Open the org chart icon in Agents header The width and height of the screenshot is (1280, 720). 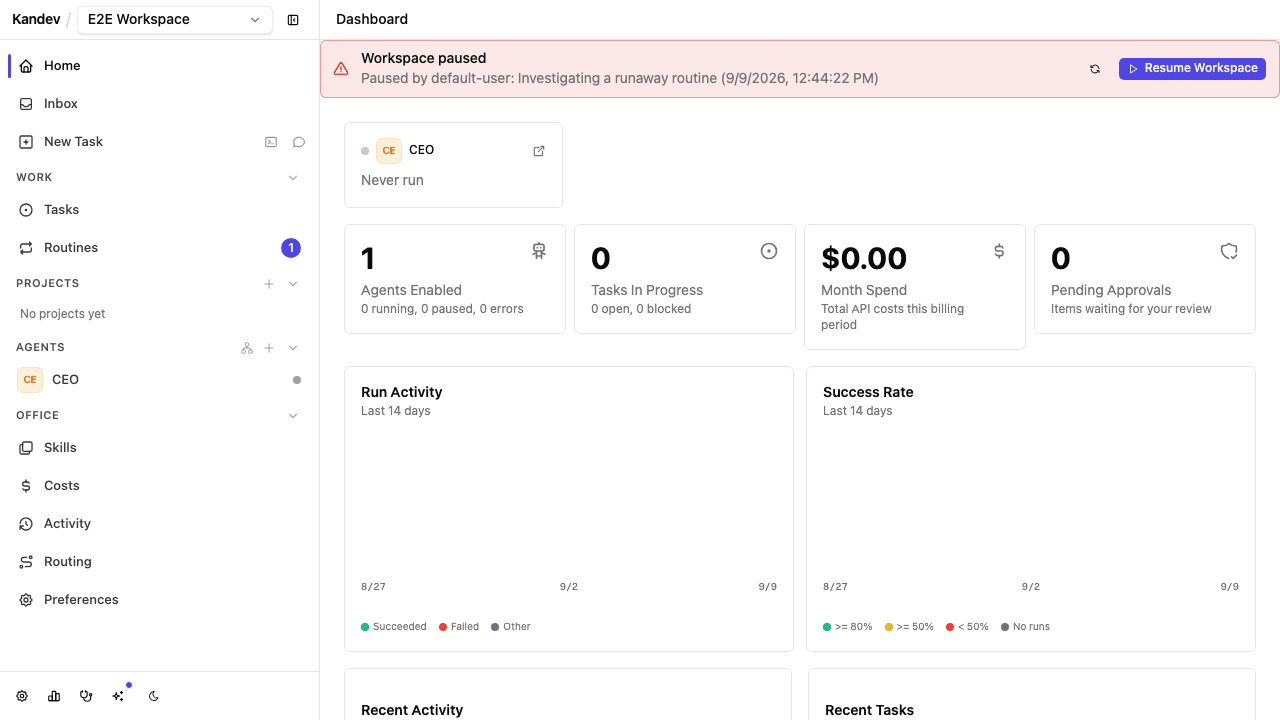[x=247, y=348]
